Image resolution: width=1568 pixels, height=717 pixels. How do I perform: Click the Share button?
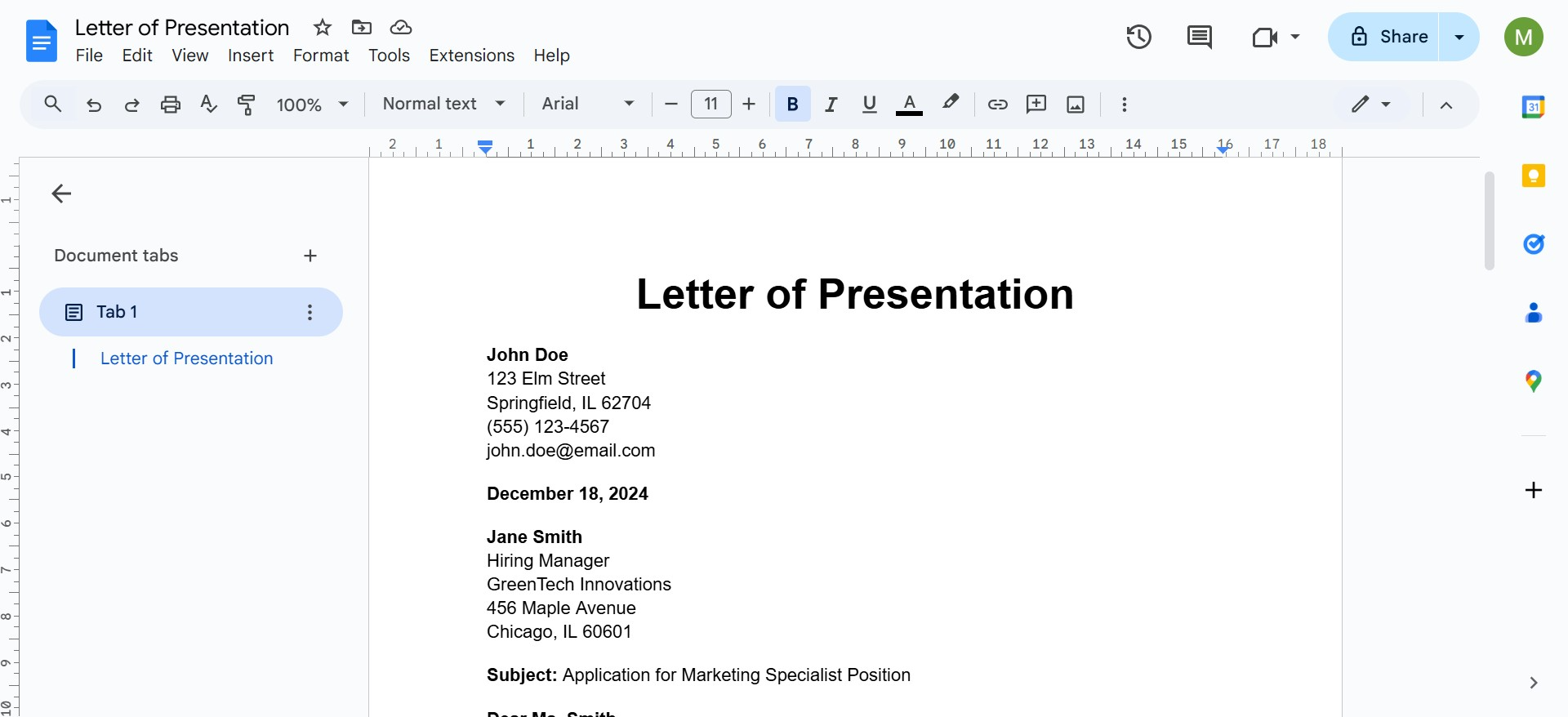(1390, 37)
